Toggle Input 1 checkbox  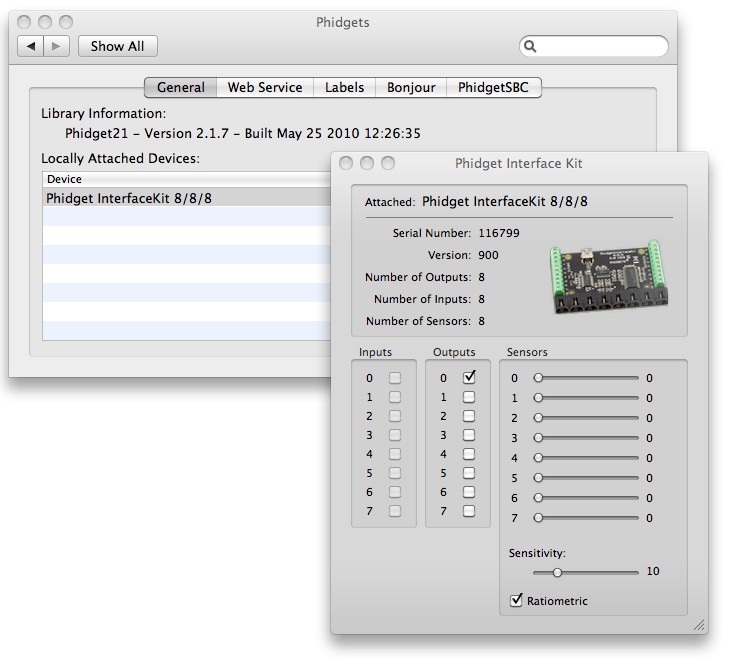point(395,397)
